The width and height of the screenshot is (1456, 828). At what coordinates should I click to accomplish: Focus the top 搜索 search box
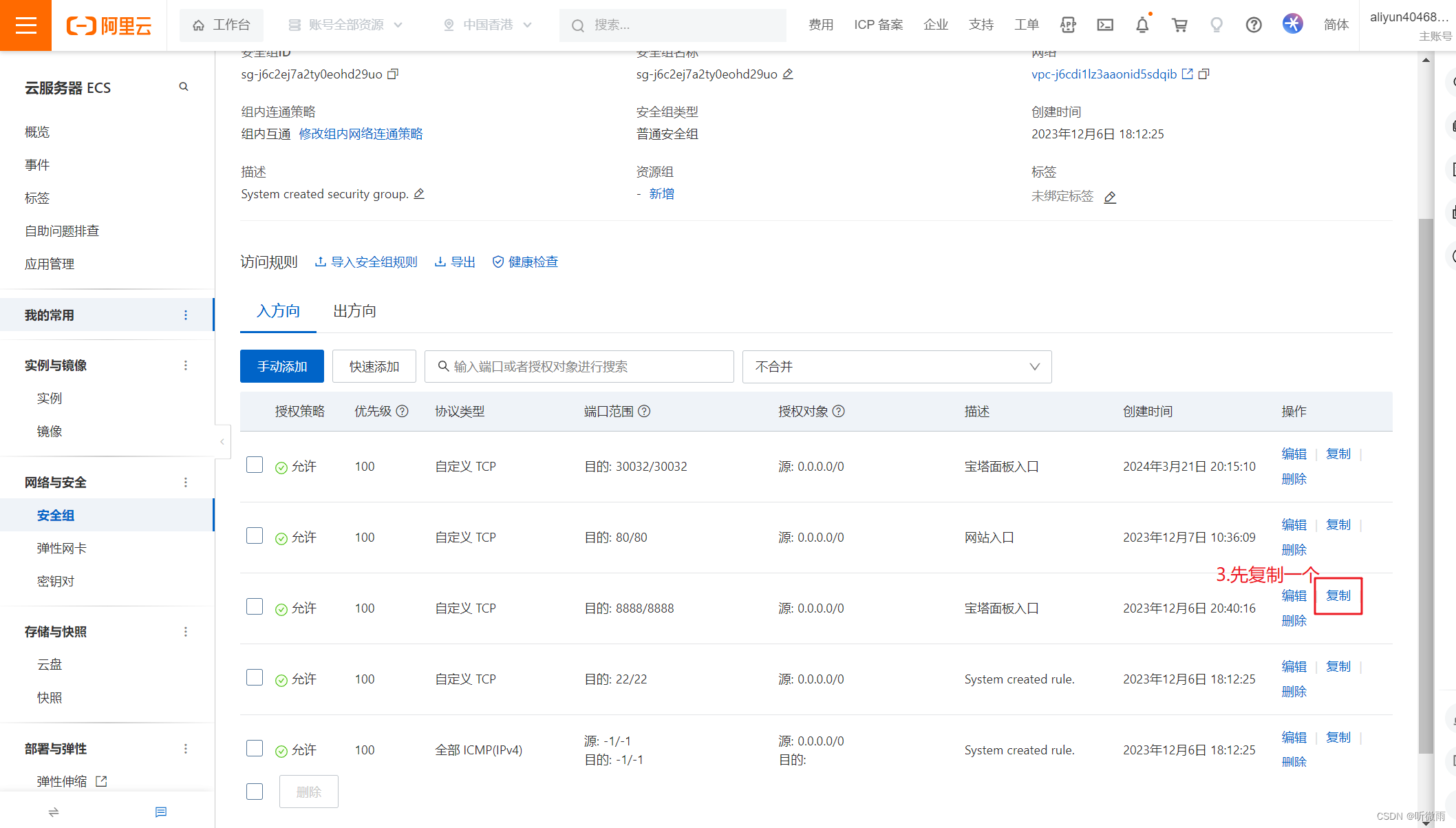[x=672, y=25]
